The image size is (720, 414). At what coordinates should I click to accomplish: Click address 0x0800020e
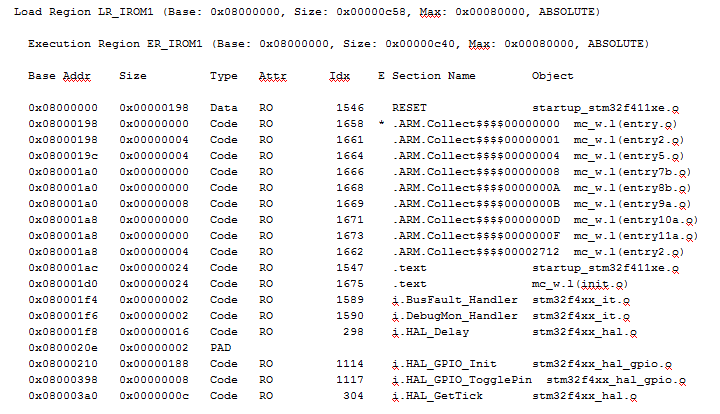[63, 348]
